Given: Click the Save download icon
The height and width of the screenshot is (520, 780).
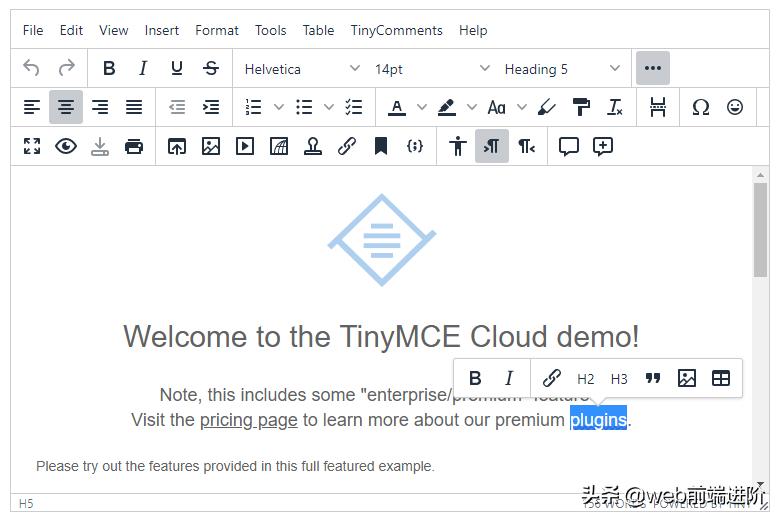Looking at the screenshot, I should (100, 146).
